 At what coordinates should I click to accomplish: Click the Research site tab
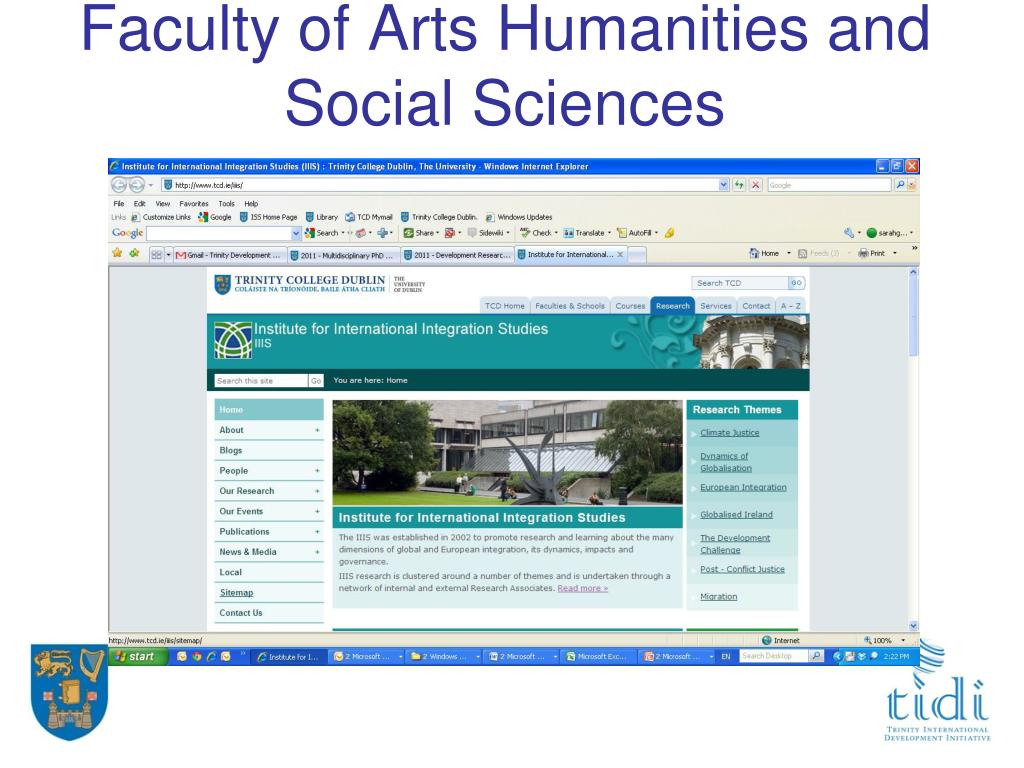click(673, 306)
